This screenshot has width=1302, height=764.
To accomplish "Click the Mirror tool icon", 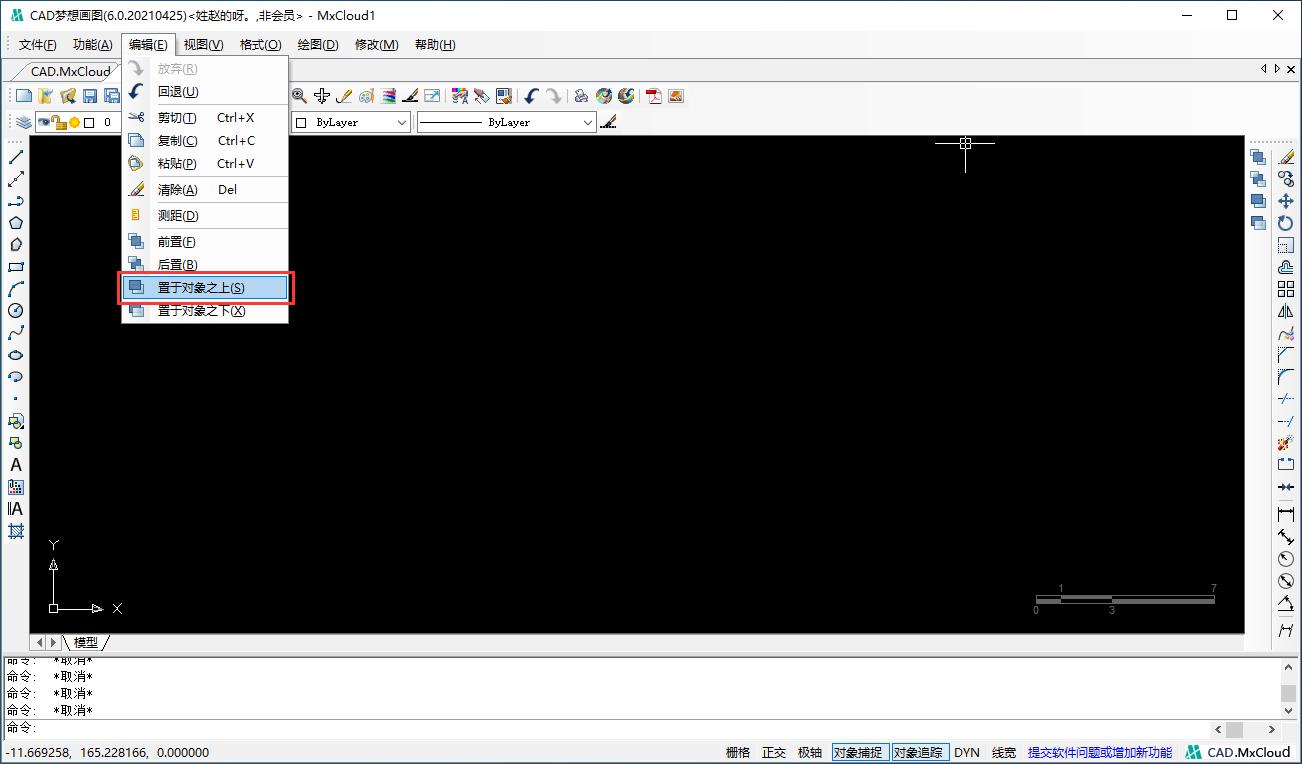I will click(x=1286, y=311).
